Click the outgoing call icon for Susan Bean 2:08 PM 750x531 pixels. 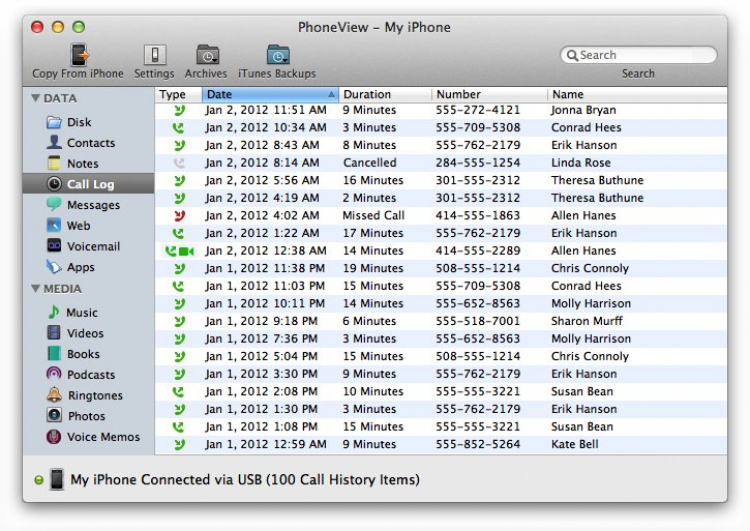(x=178, y=392)
